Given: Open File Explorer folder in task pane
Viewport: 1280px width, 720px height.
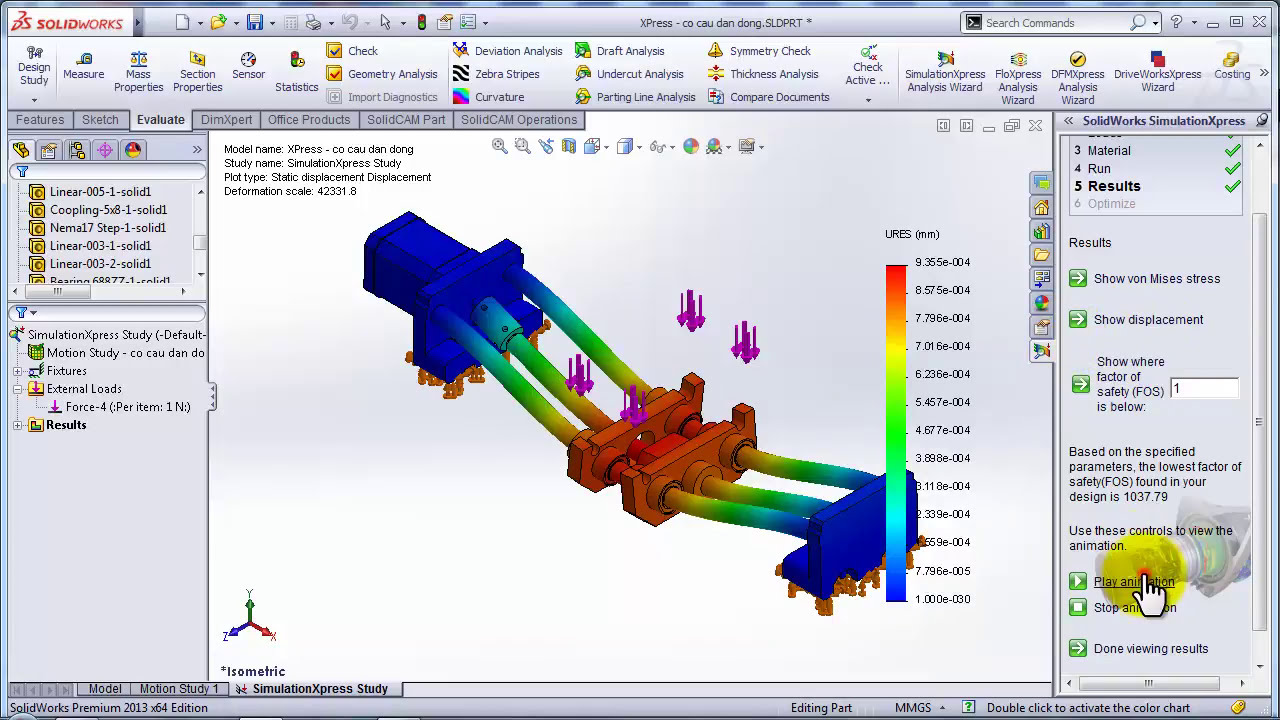Looking at the screenshot, I should 1041,255.
